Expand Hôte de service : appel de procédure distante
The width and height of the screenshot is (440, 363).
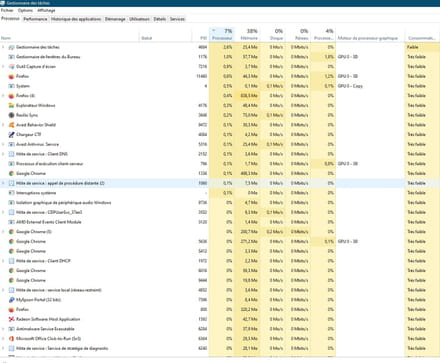coord(3,183)
